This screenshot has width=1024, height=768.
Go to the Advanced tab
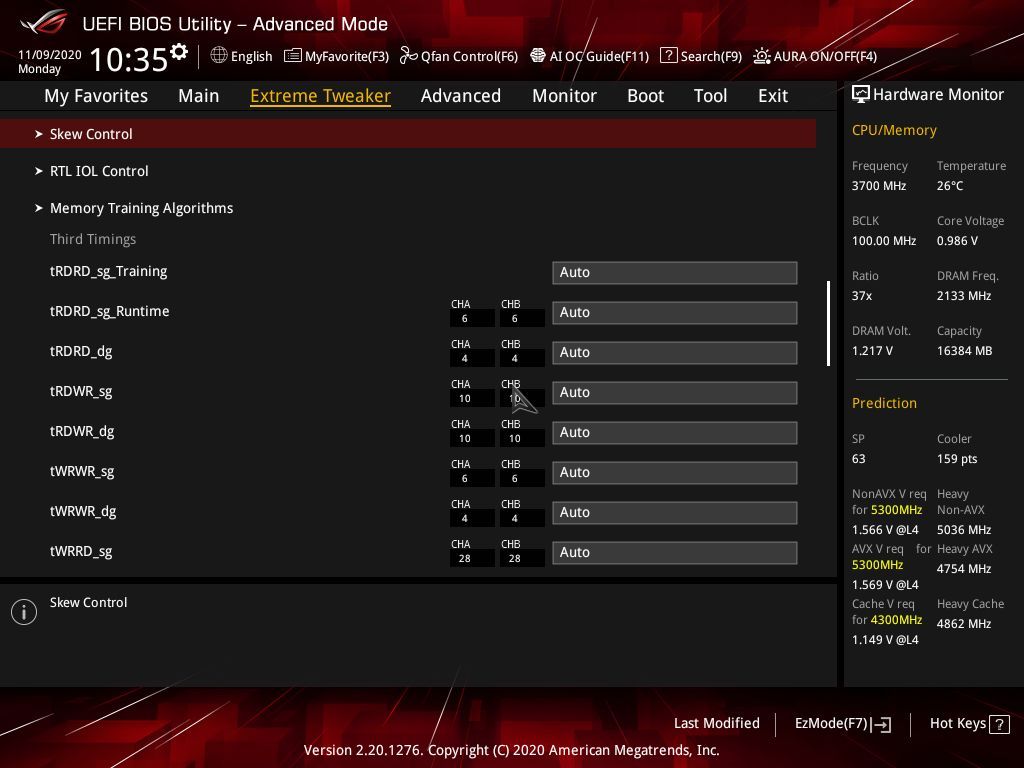point(461,96)
